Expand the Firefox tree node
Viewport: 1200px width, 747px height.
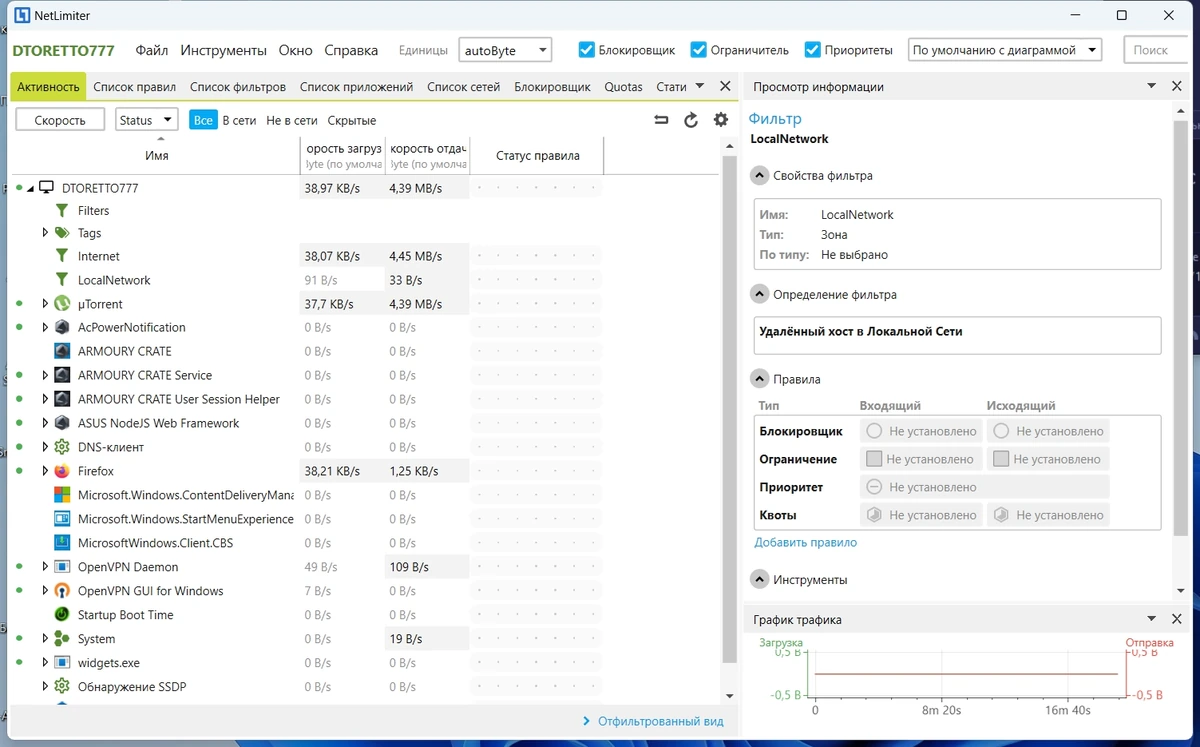point(45,471)
